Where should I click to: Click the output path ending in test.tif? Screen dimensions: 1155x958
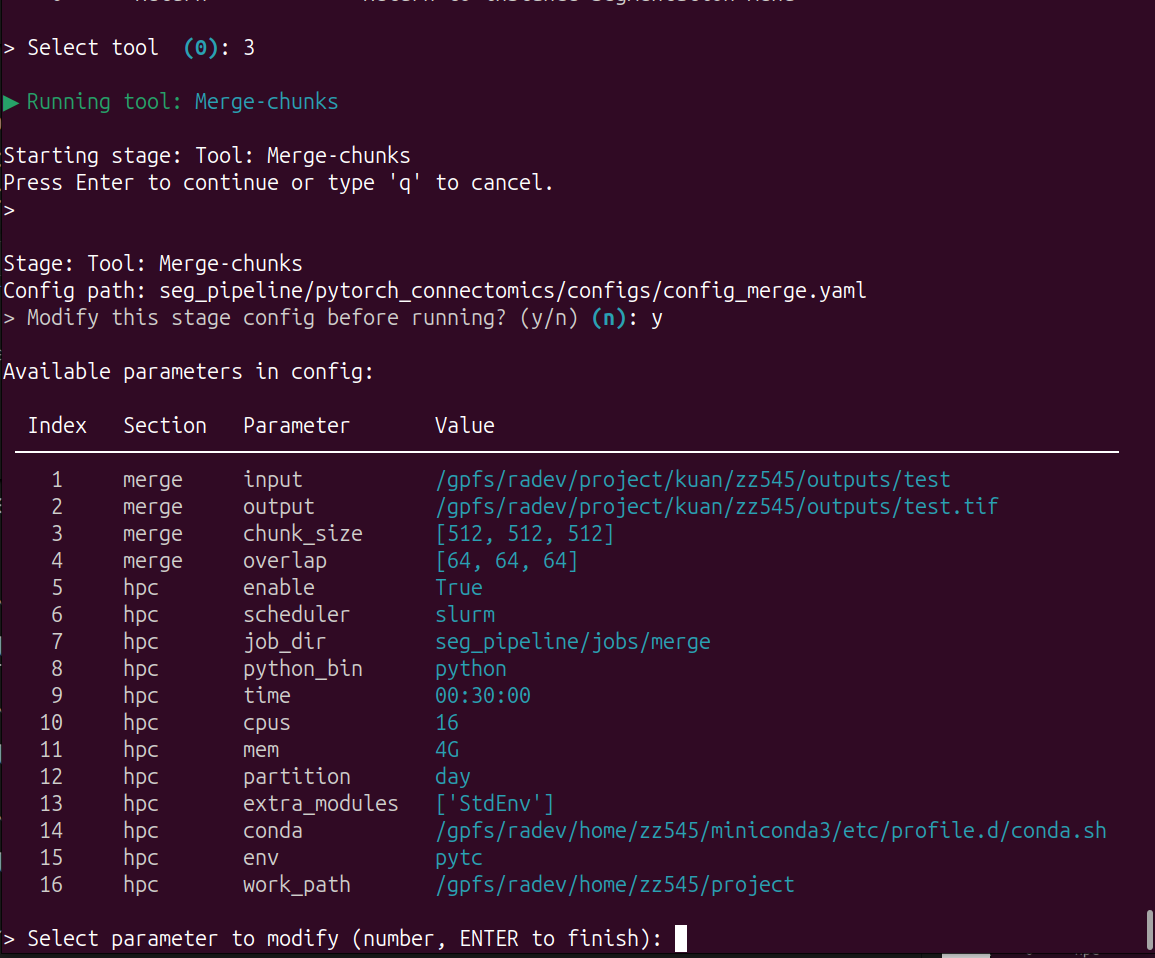click(716, 507)
